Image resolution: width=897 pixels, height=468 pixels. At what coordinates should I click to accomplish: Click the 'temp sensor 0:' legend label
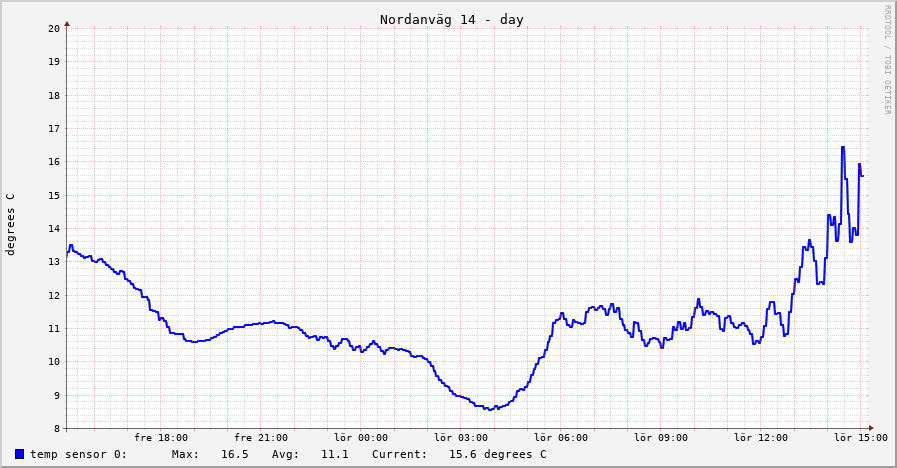coord(78,454)
